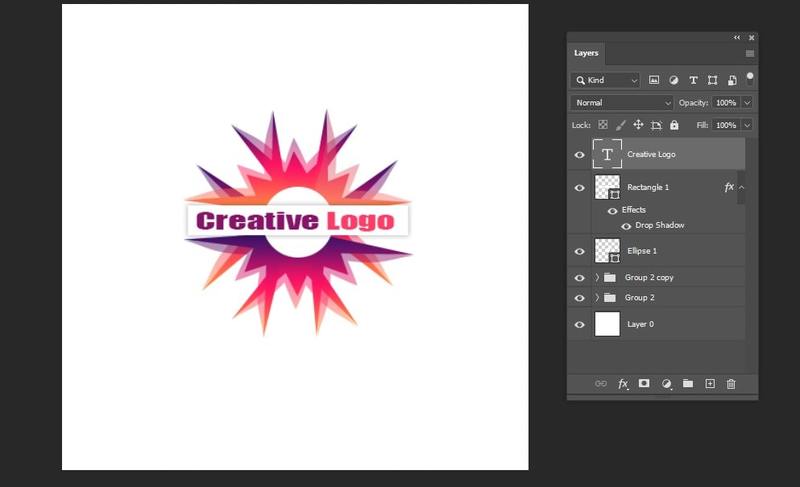Image resolution: width=800 pixels, height=487 pixels.
Task: Click the lock position move icon
Action: click(x=638, y=125)
